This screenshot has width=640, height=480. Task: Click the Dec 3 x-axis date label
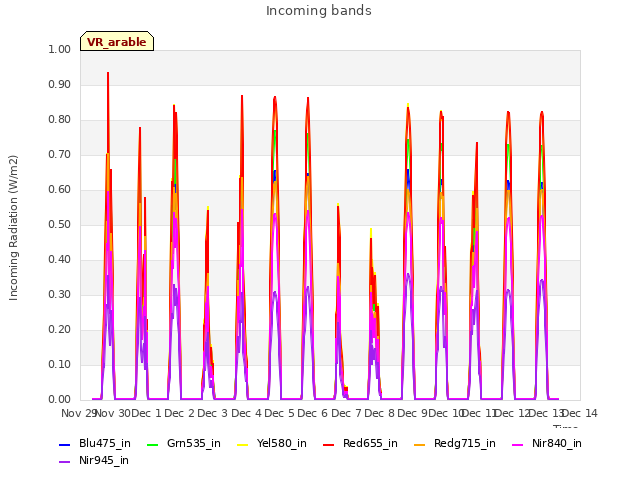tap(213, 413)
